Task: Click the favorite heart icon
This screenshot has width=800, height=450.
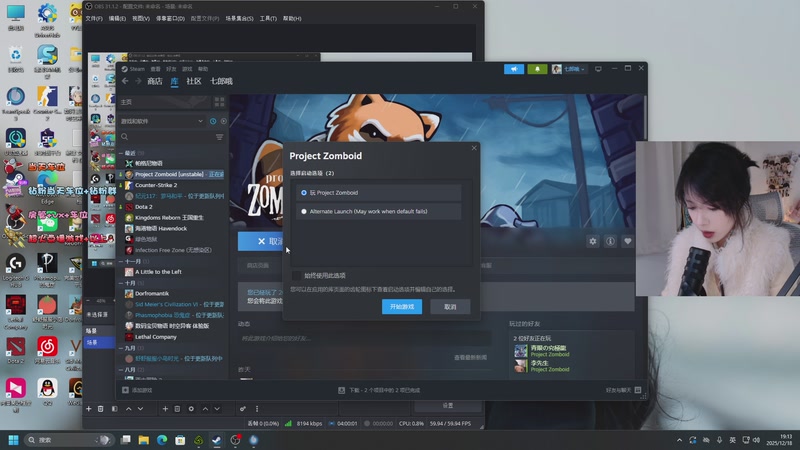Action: 628,241
